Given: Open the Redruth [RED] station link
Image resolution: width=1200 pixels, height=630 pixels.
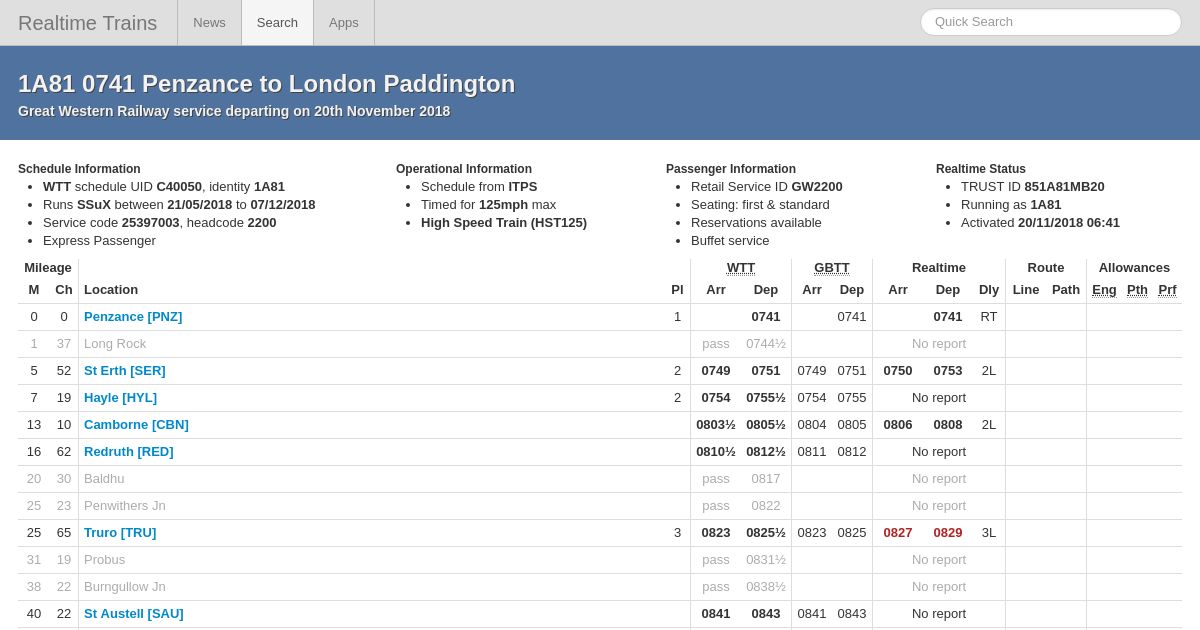Looking at the screenshot, I should point(129,452).
